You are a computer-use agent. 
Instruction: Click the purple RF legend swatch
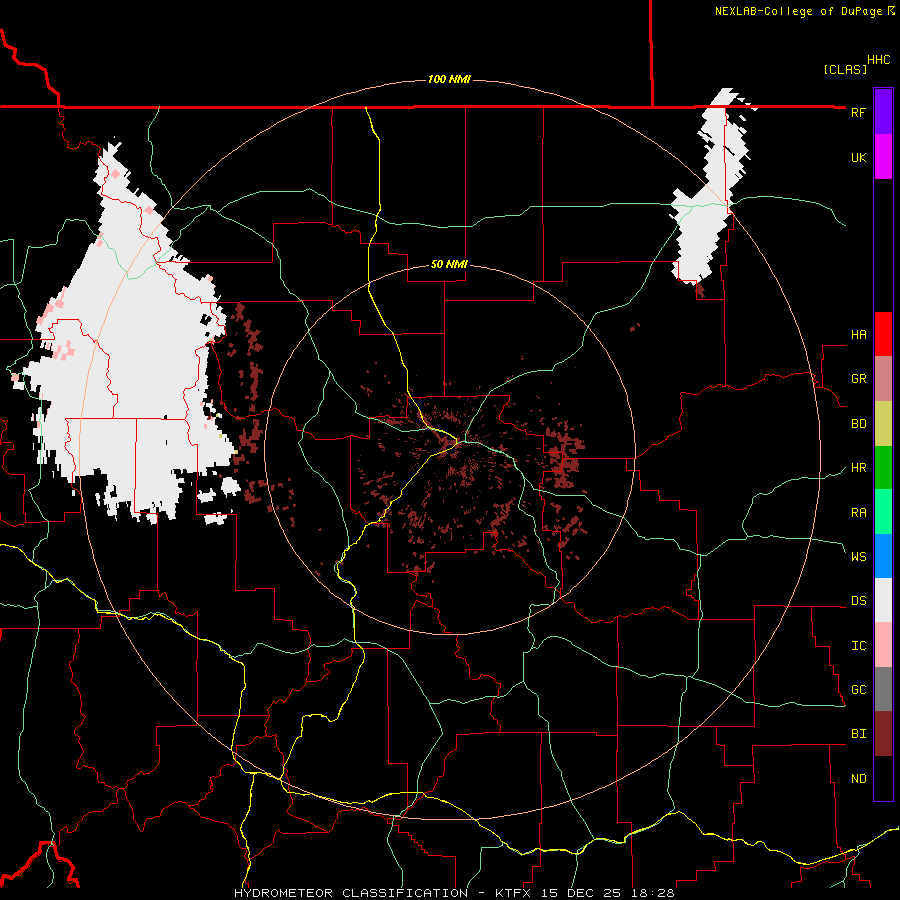(883, 111)
